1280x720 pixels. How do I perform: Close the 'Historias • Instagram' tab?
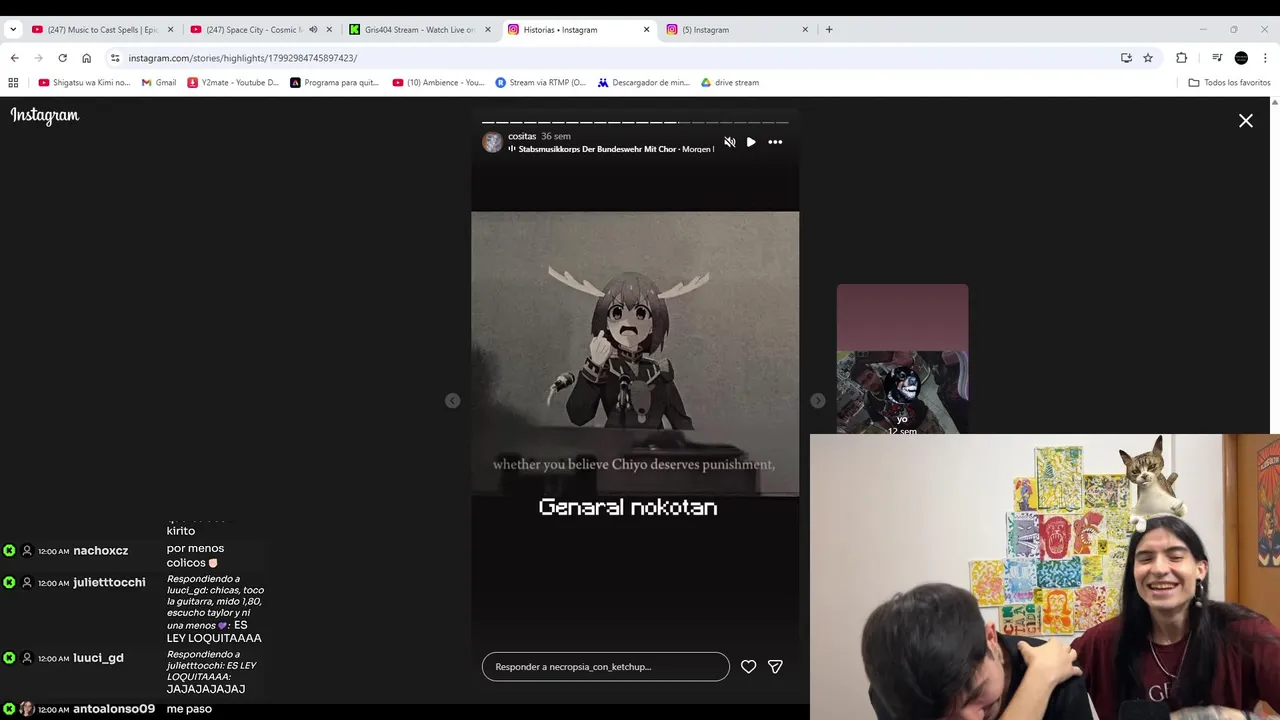pos(646,29)
